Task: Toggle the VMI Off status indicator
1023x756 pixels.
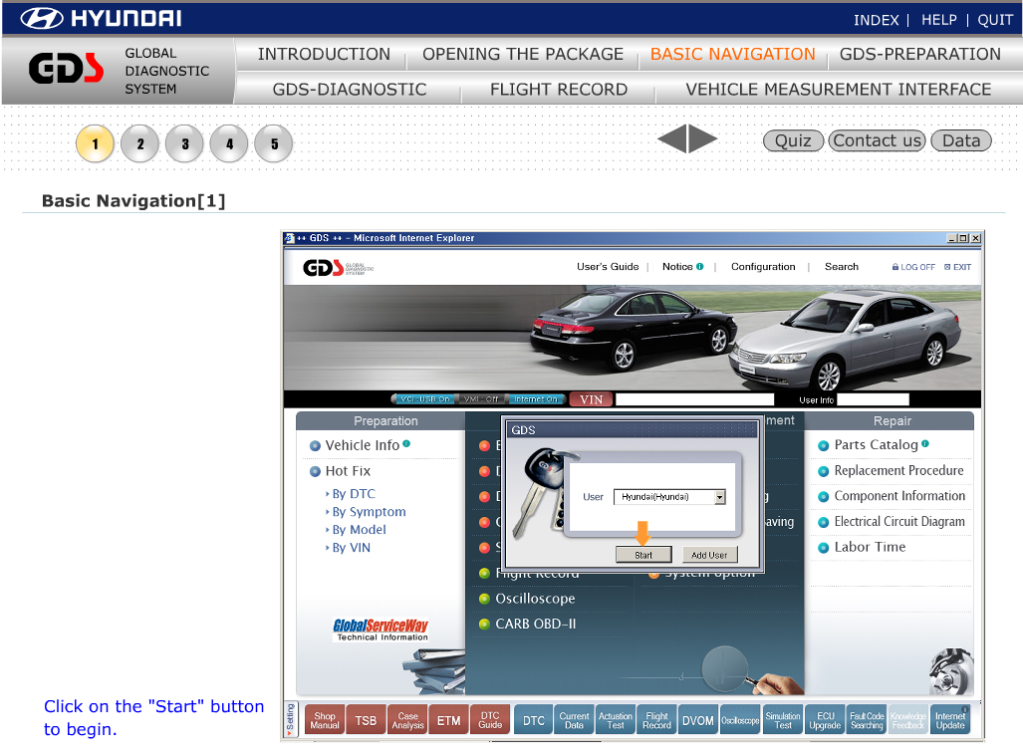Action: [480, 399]
